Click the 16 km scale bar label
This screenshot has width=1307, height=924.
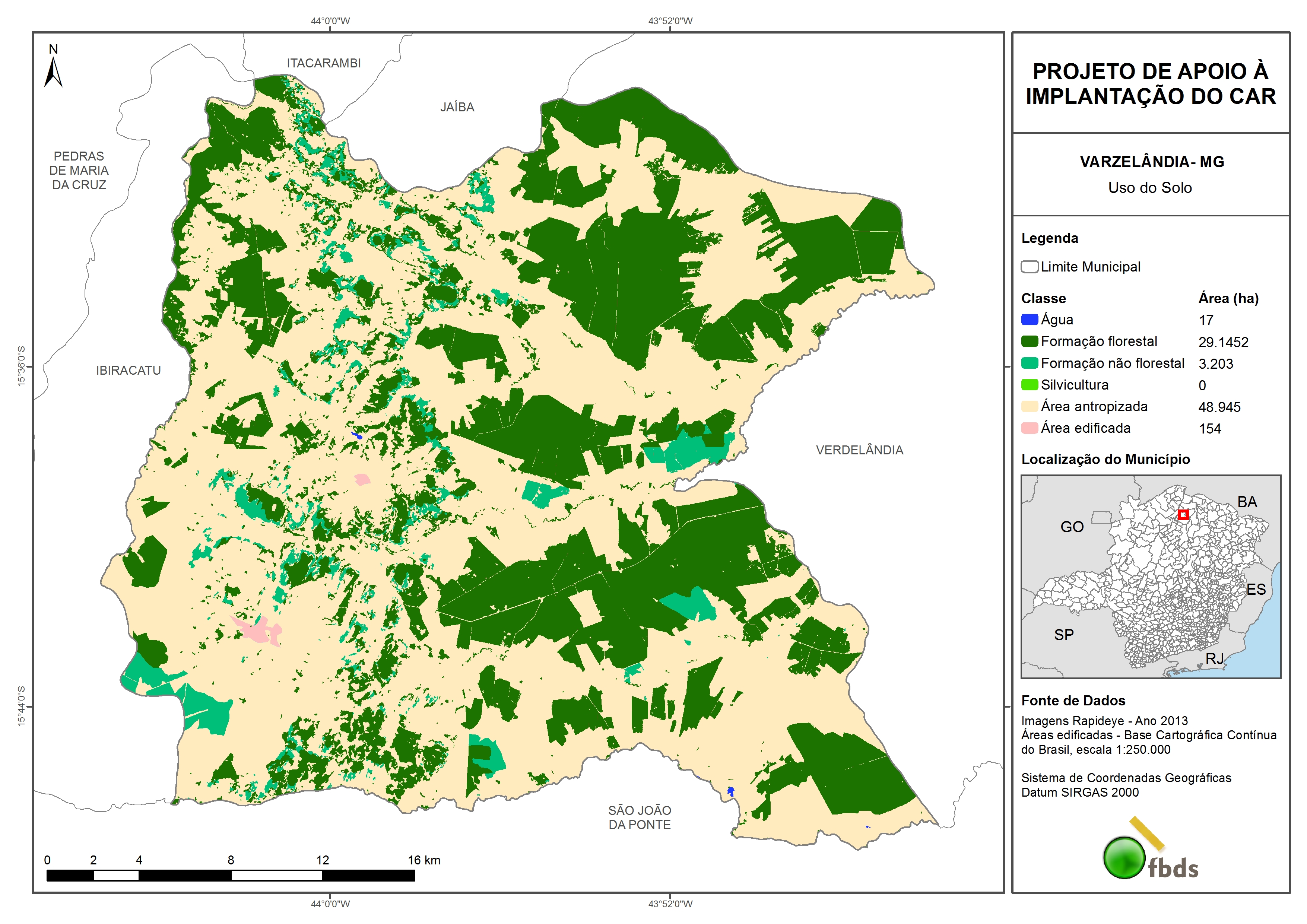click(423, 860)
